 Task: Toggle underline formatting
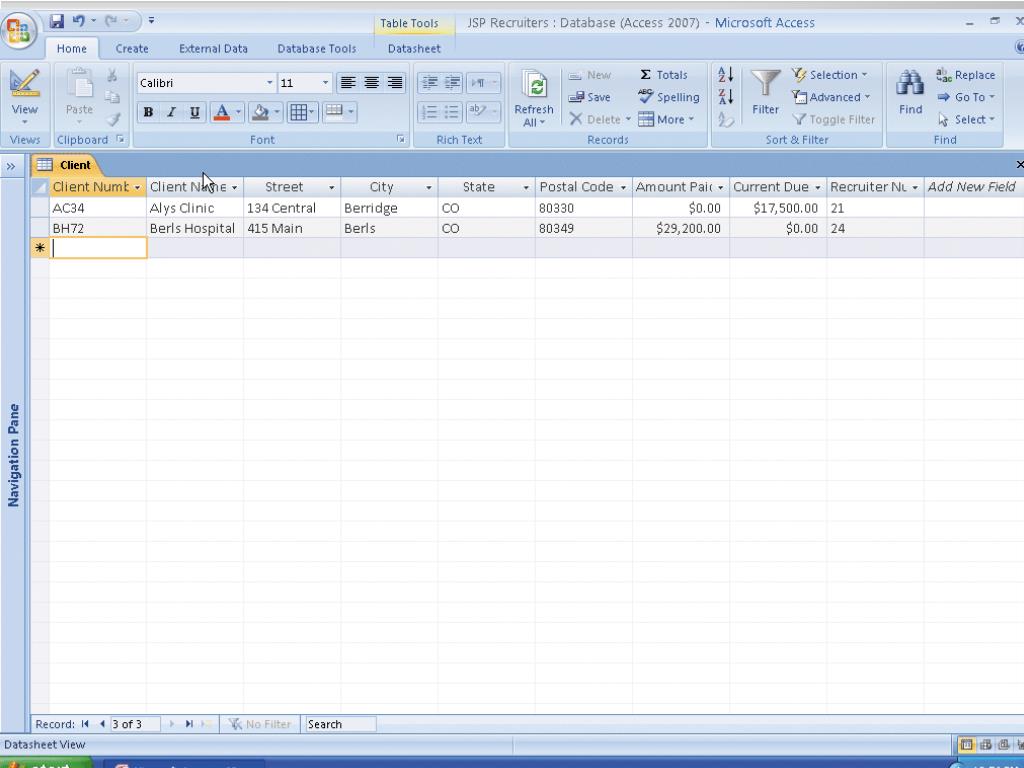194,113
